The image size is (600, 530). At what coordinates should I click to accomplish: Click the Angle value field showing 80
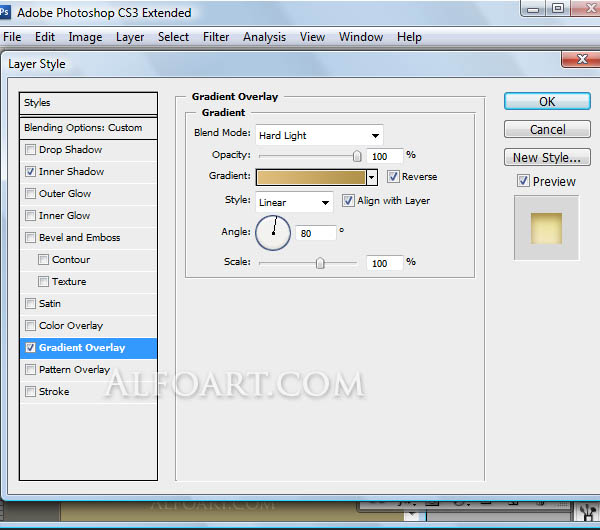click(316, 233)
